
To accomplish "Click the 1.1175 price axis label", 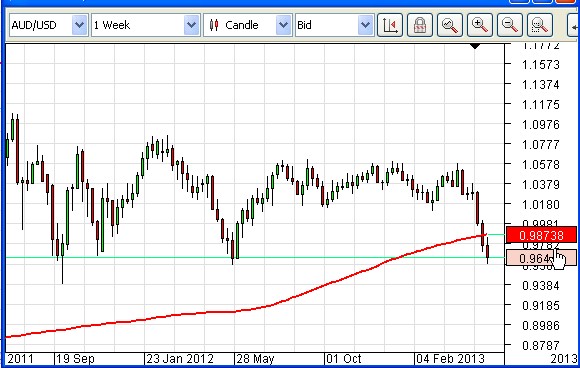I will click(541, 105).
